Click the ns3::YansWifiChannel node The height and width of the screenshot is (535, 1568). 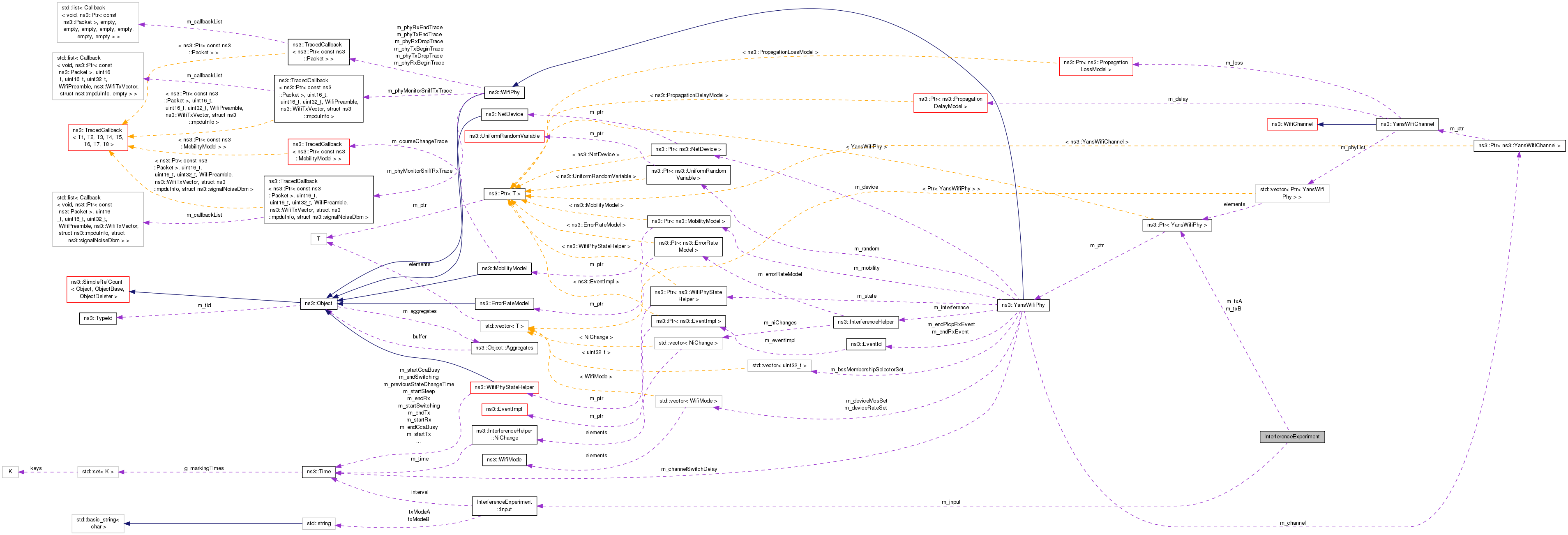(x=1407, y=124)
